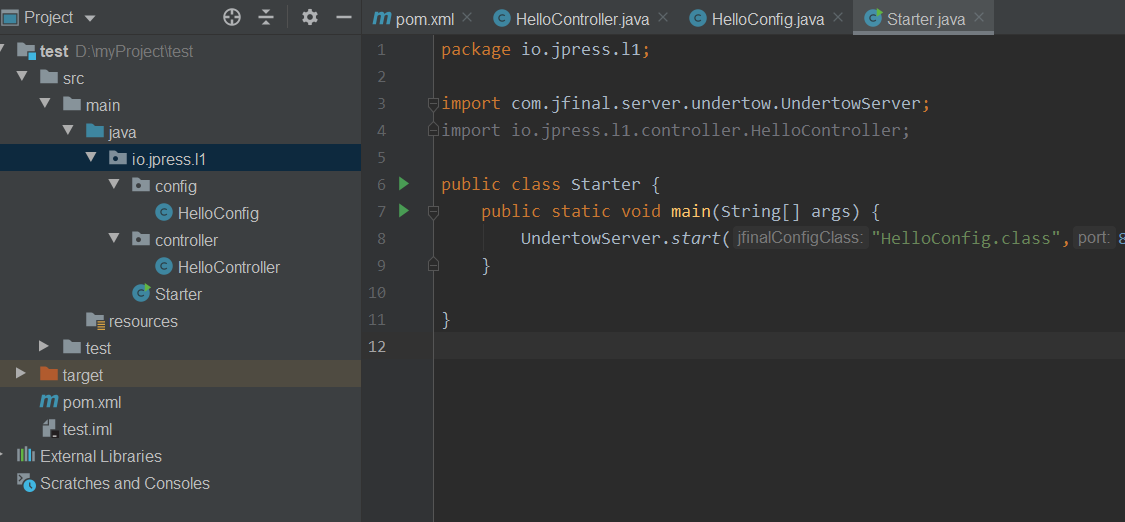This screenshot has width=1125, height=522.
Task: Fold the main method at line 7
Action: [433, 212]
